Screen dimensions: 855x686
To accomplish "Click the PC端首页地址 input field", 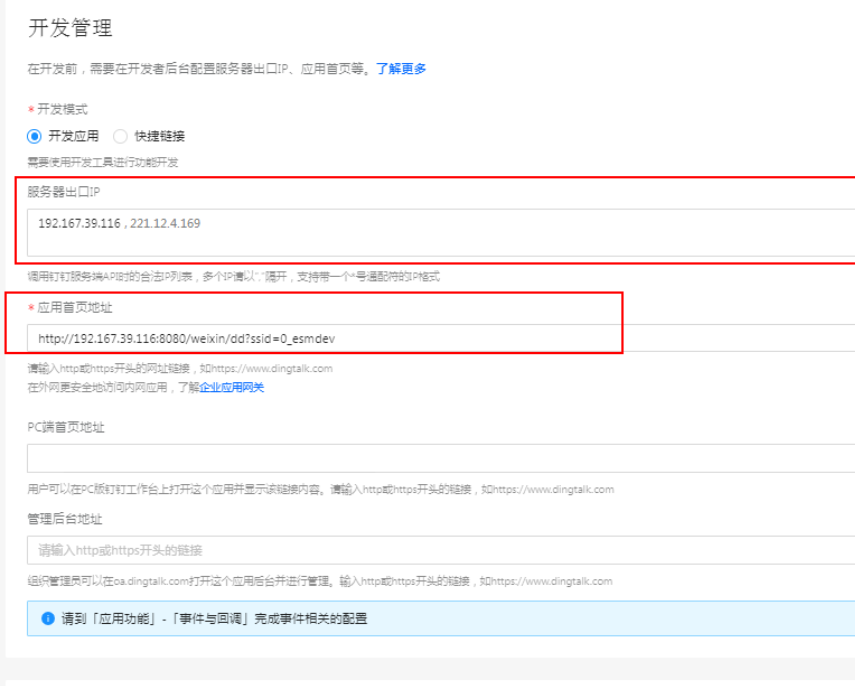I will click(441, 458).
